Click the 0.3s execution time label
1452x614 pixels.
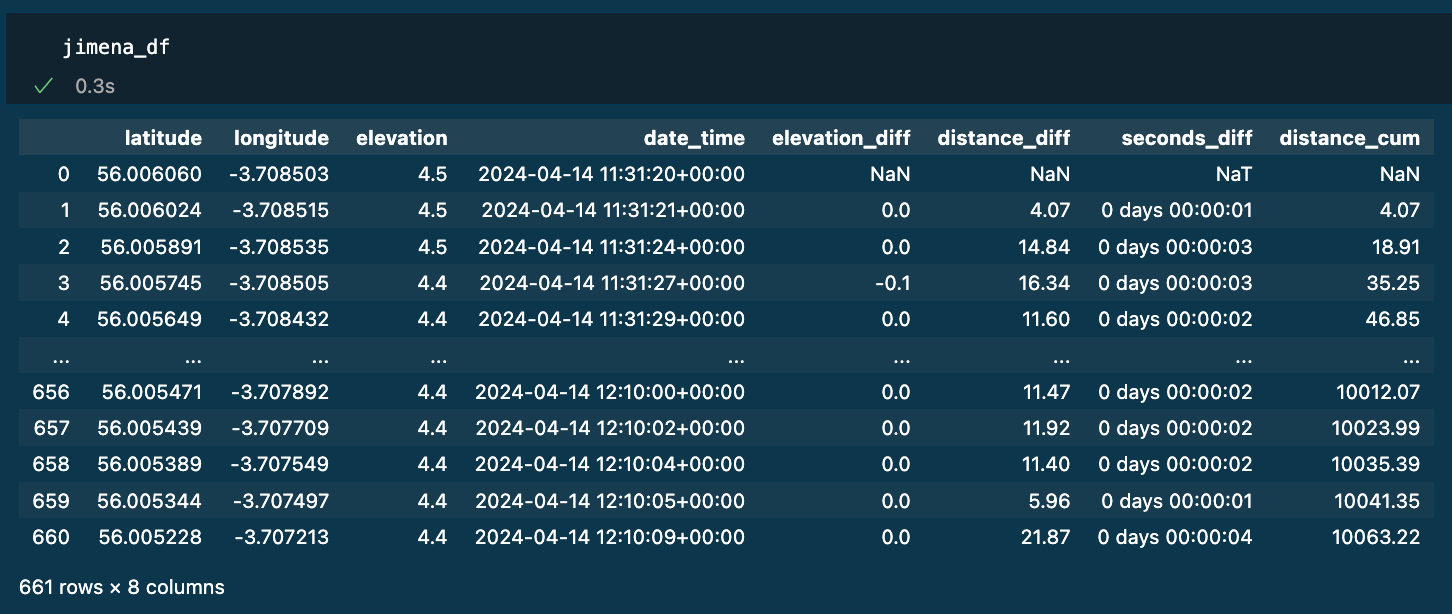(95, 86)
